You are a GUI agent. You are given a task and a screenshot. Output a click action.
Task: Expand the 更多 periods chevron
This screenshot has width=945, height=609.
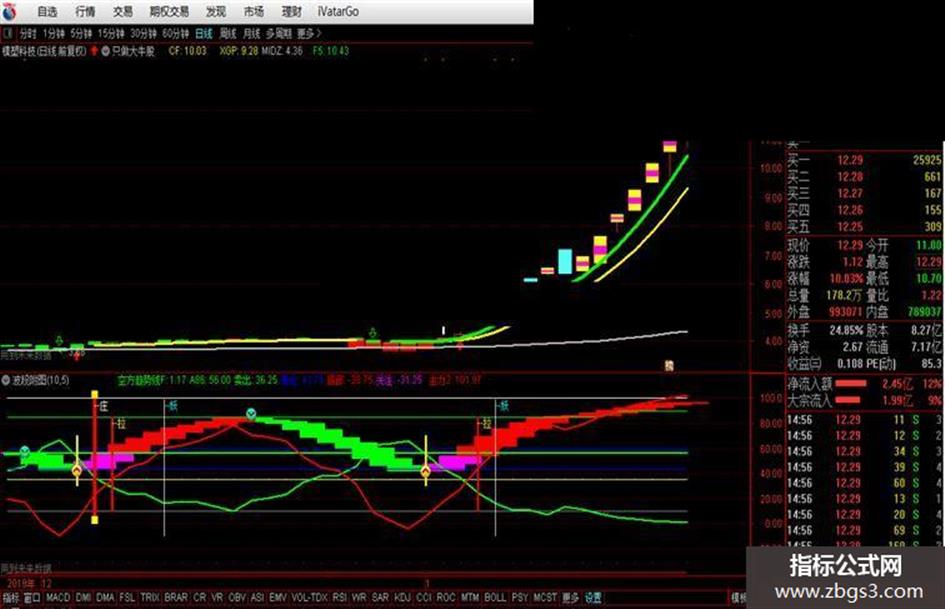click(x=309, y=33)
